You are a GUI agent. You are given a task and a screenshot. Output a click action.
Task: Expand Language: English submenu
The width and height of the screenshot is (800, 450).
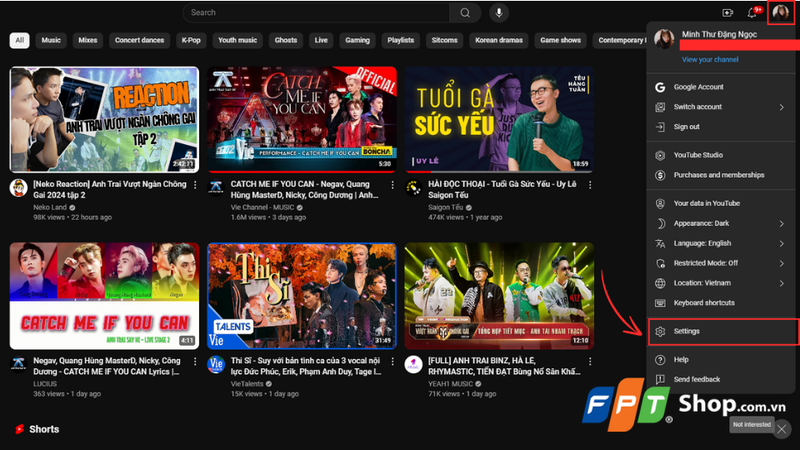click(782, 243)
